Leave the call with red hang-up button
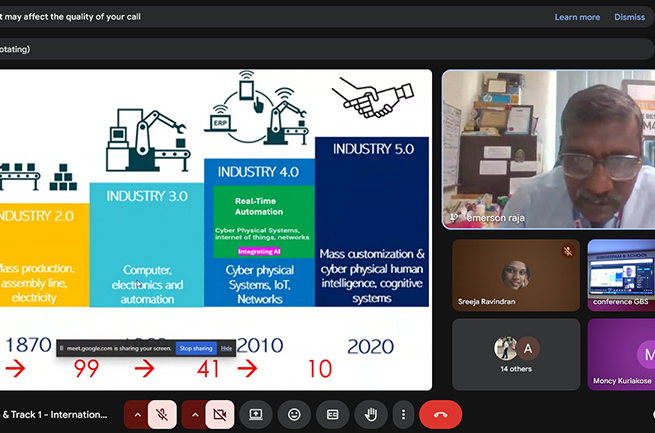The height and width of the screenshot is (433, 655). point(440,414)
